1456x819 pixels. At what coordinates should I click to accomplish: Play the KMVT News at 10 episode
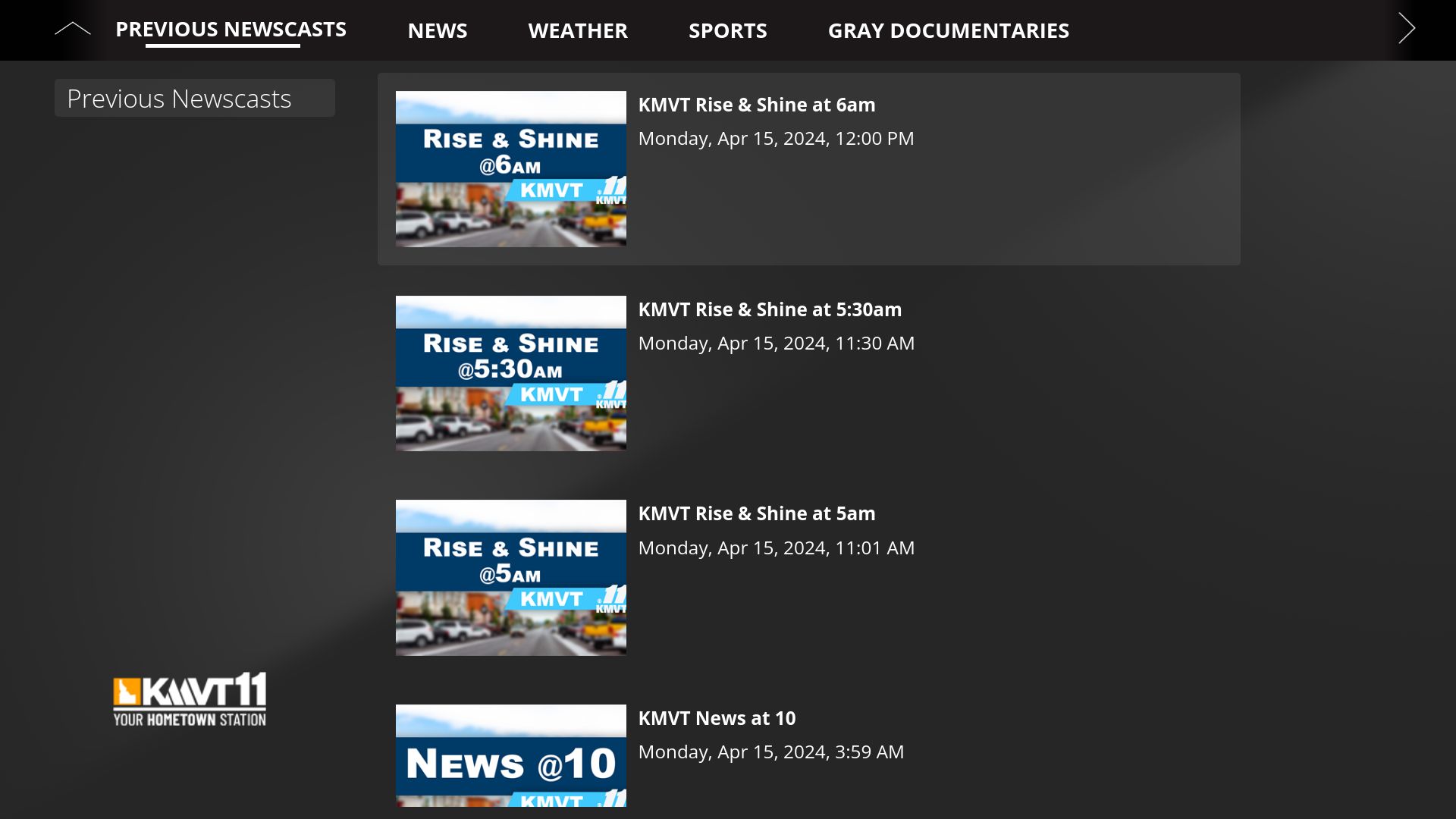click(x=717, y=717)
